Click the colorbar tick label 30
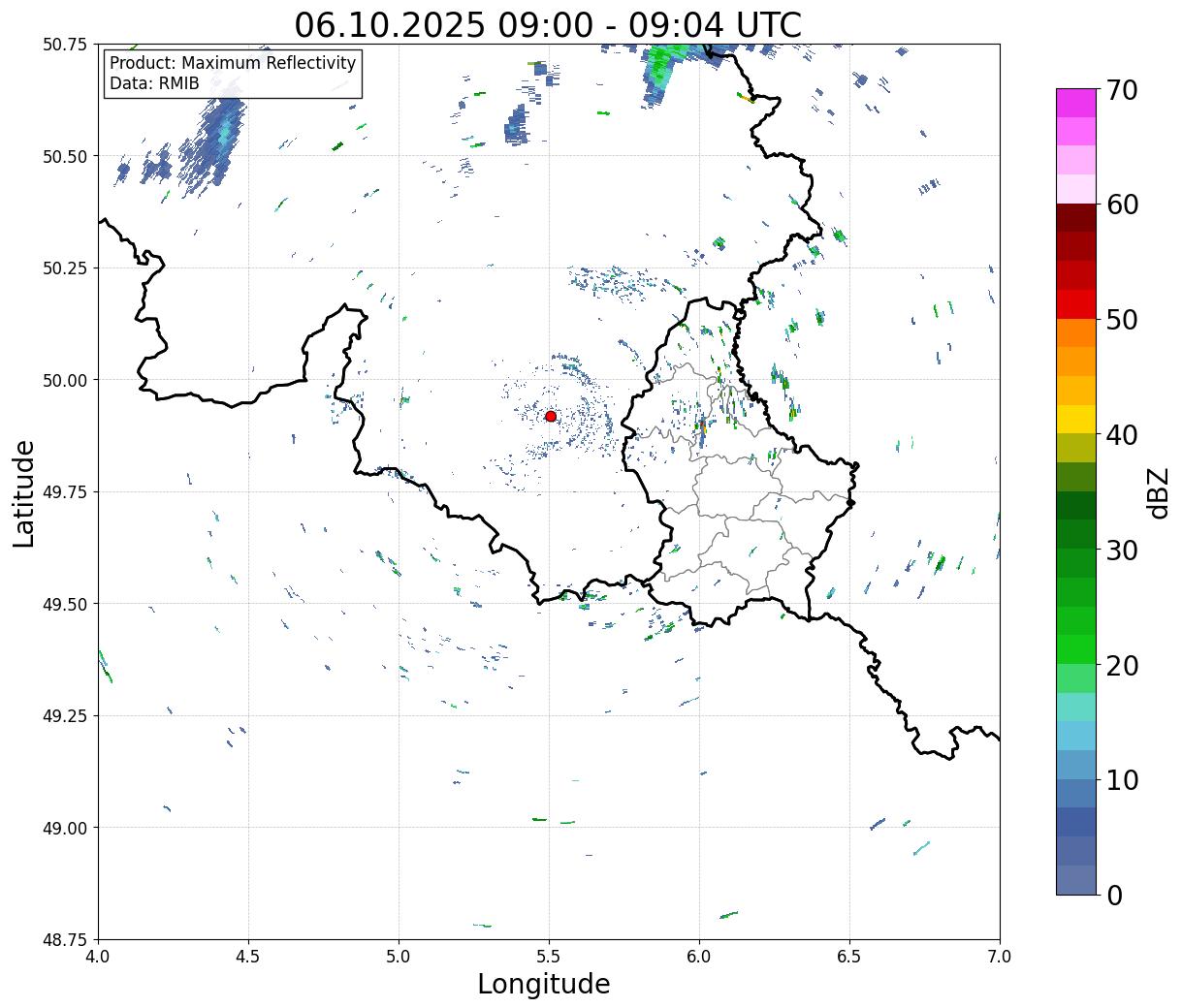1182x1008 pixels. point(1121,551)
